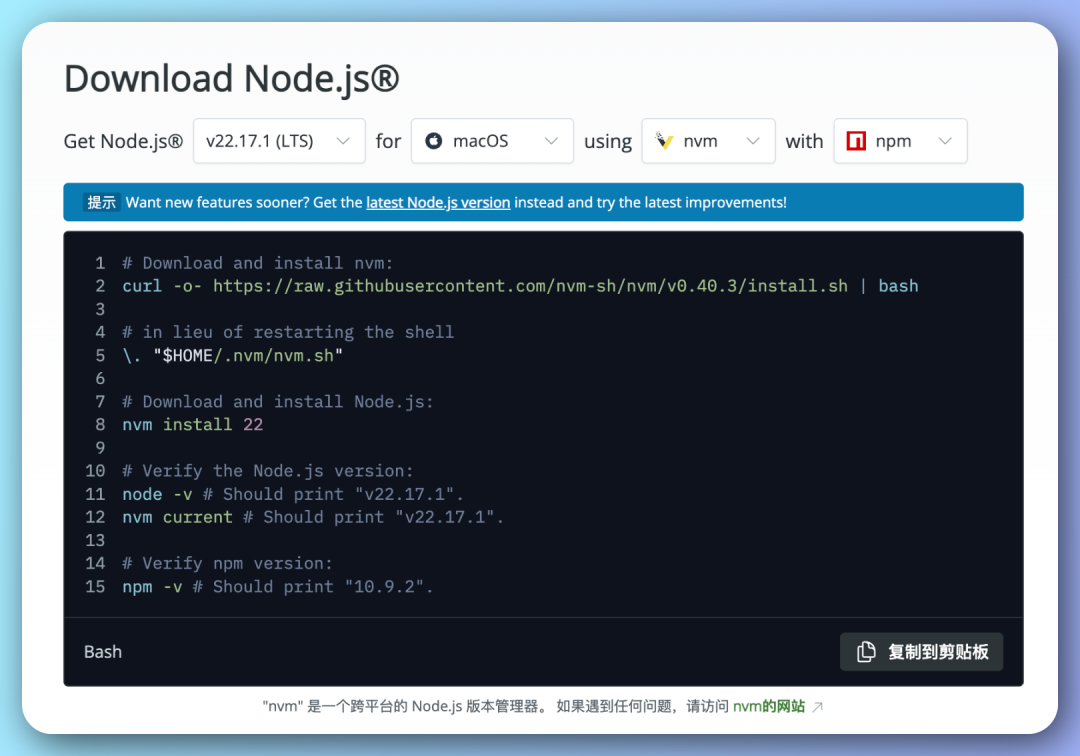1080x756 pixels.
Task: Click the nvm logo icon
Action: (664, 141)
